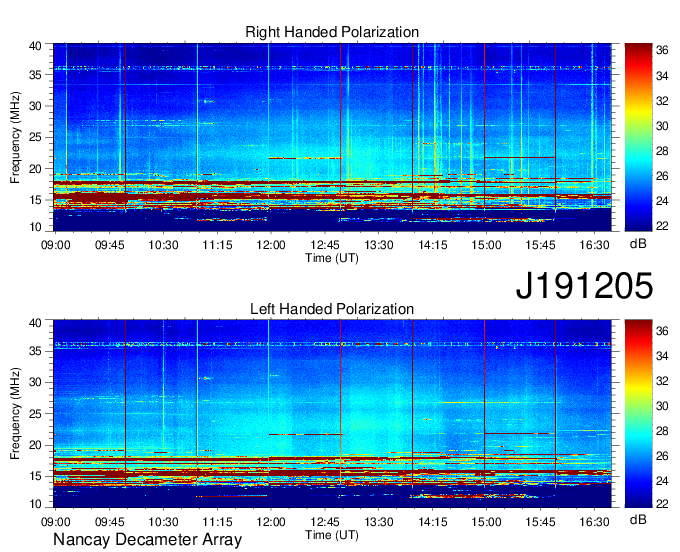Click "10:30" time tick of Left Handed plot
The image size is (680, 552).
coord(163,522)
